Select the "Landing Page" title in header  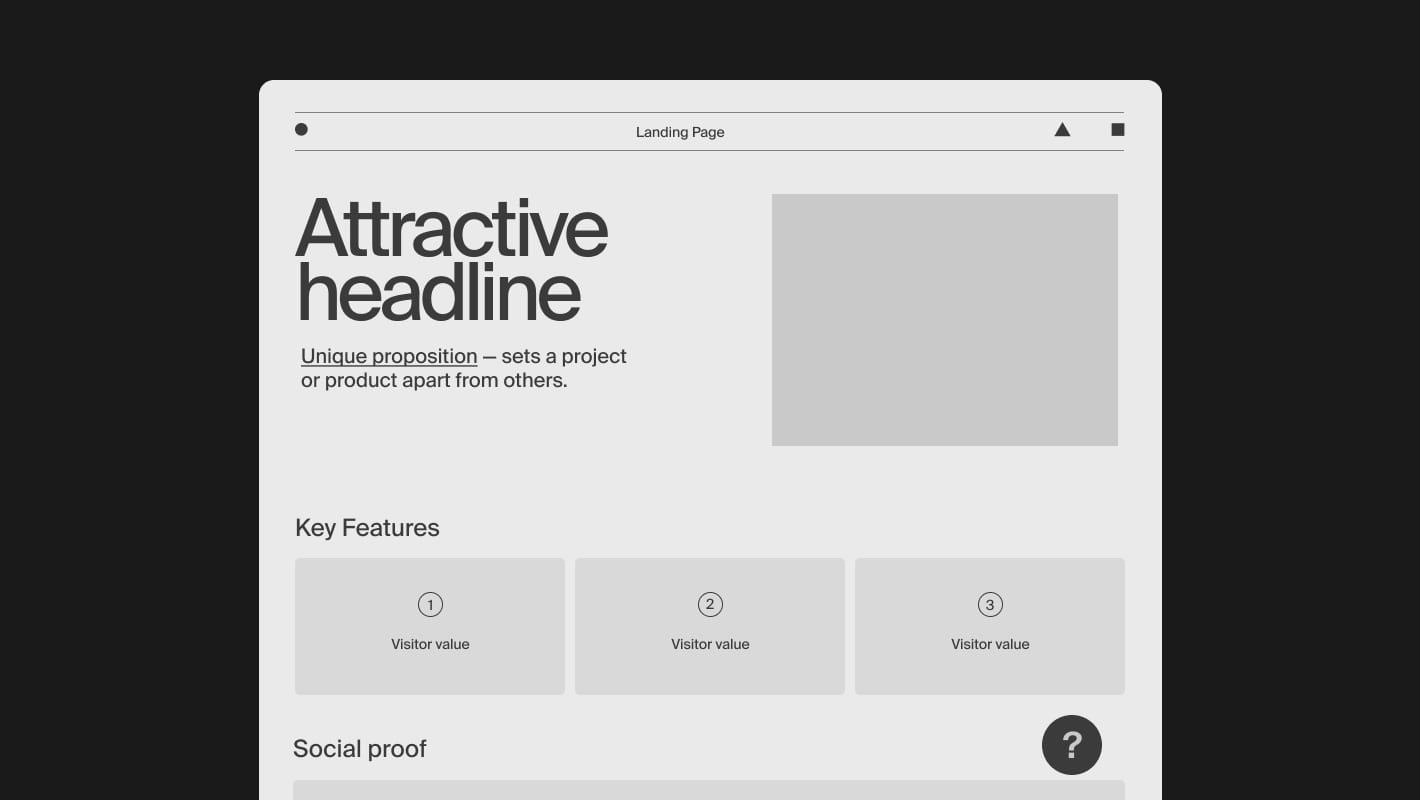(x=680, y=132)
